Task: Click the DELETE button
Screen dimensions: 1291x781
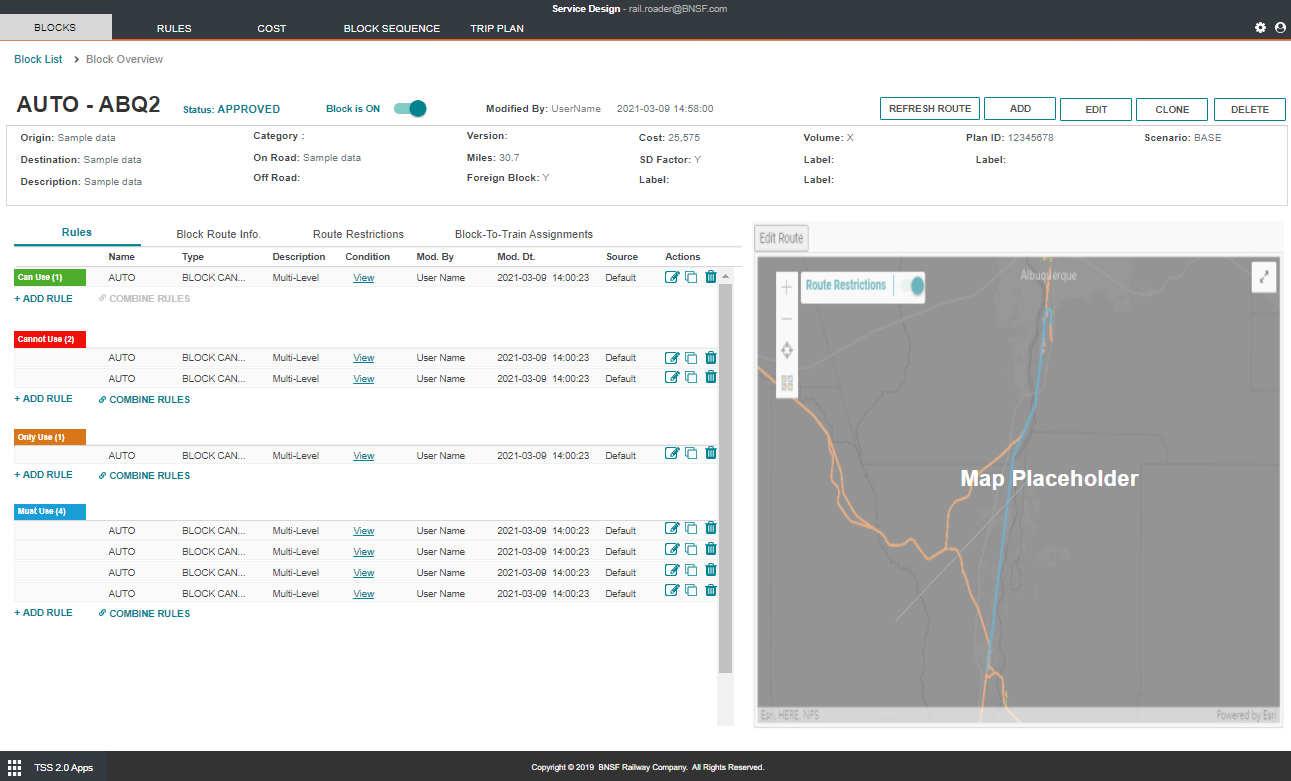Action: tap(1249, 109)
